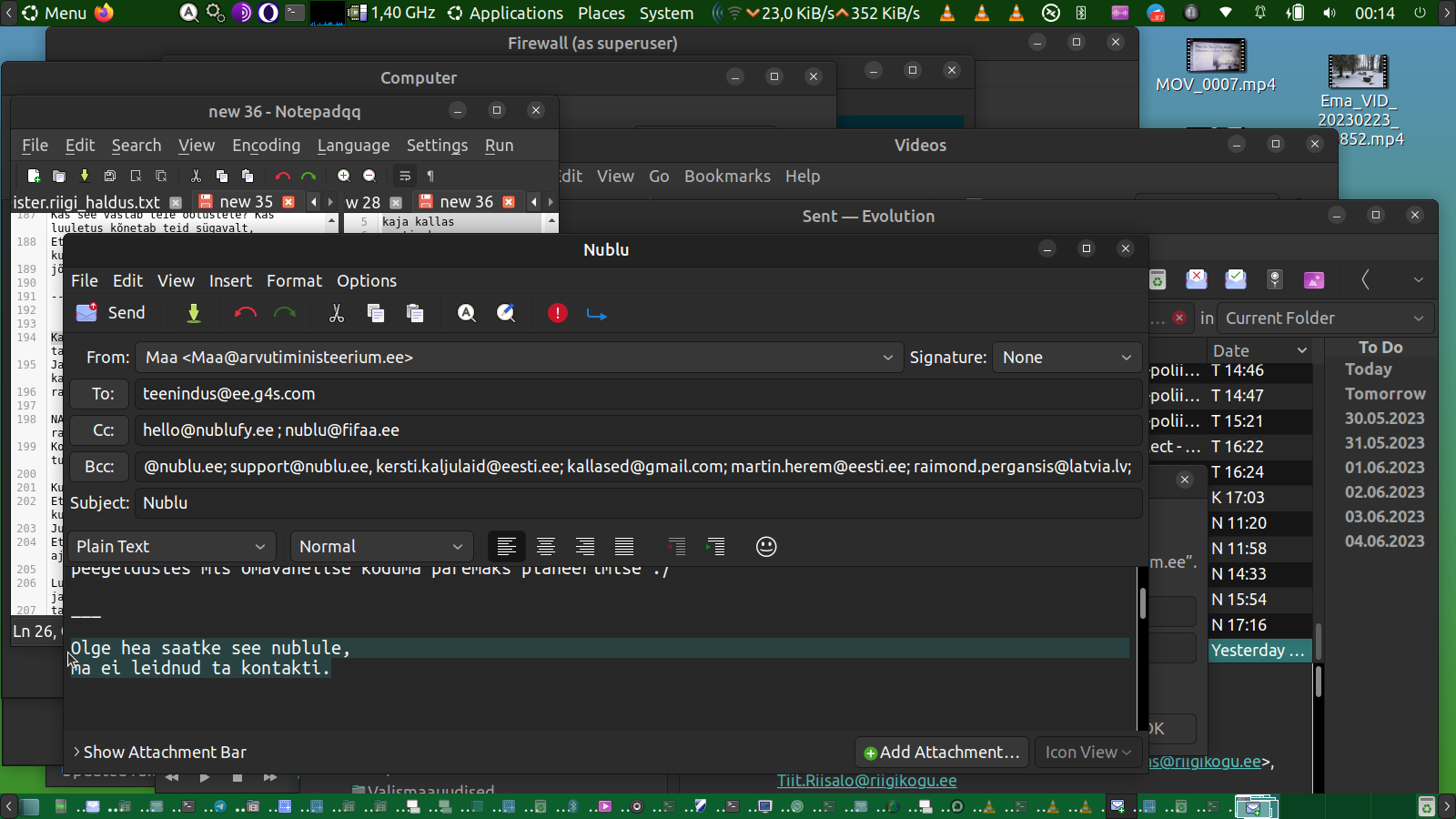1456x819 pixels.
Task: Switch to the new 35 tab
Action: pos(246,202)
